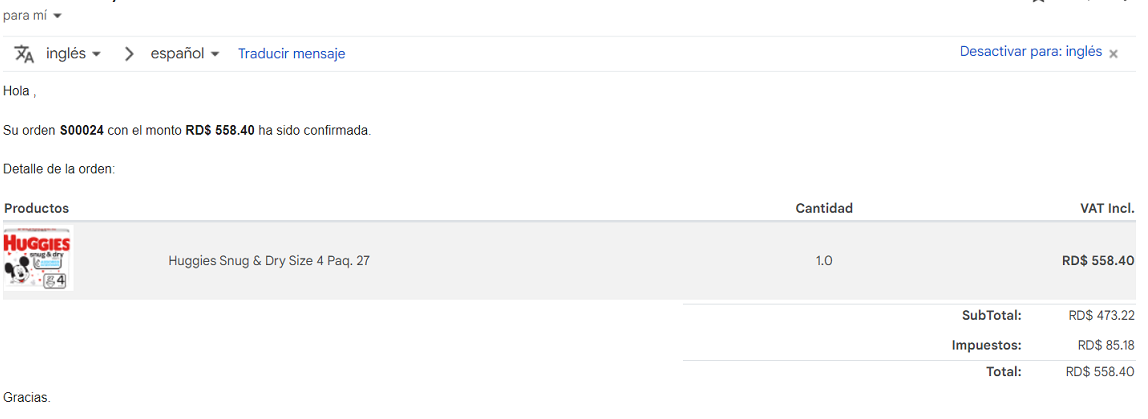The width and height of the screenshot is (1148, 419).
Task: Open the 'inglés' source language dropdown
Action: click(x=74, y=54)
